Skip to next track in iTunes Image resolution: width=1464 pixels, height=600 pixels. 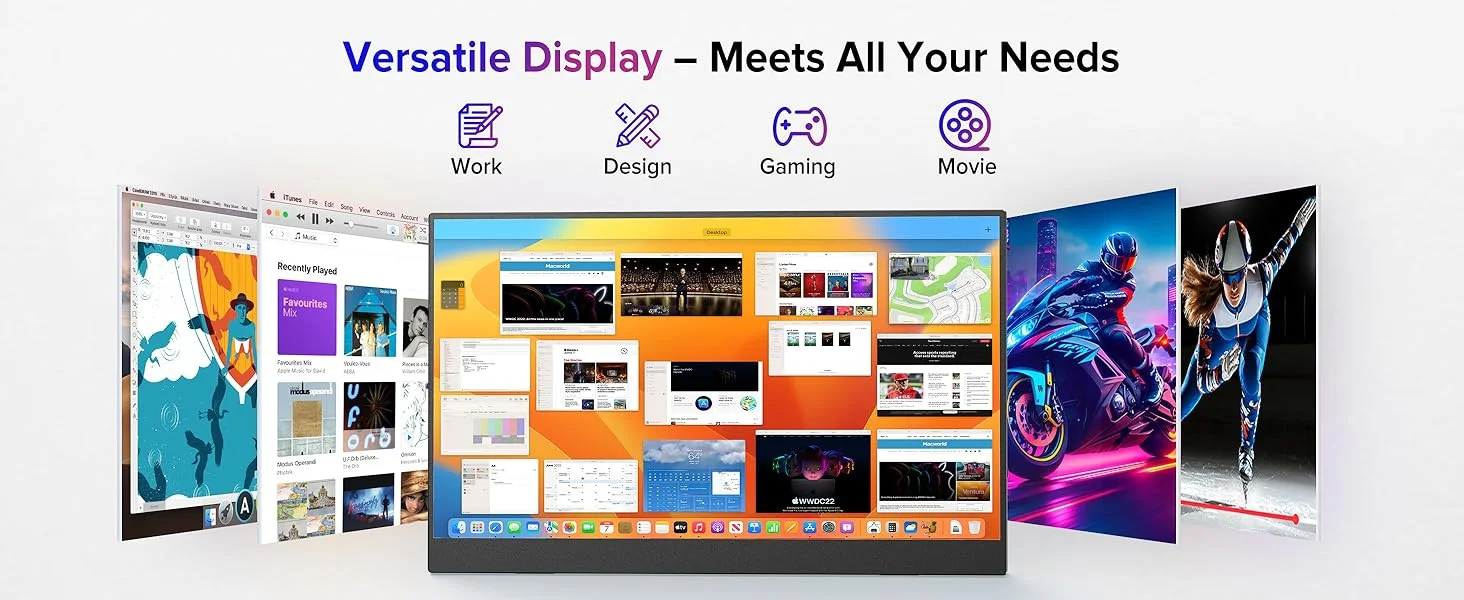(x=330, y=221)
